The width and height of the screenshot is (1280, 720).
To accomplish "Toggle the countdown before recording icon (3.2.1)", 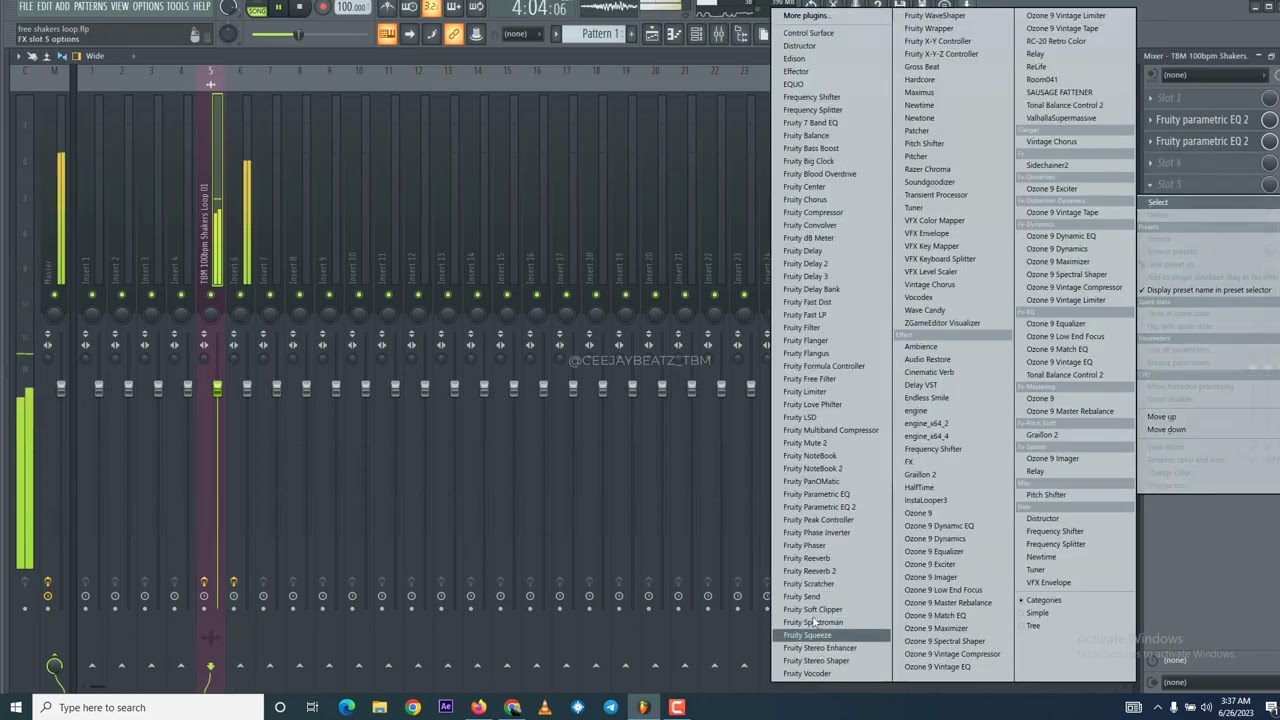I will [431, 7].
